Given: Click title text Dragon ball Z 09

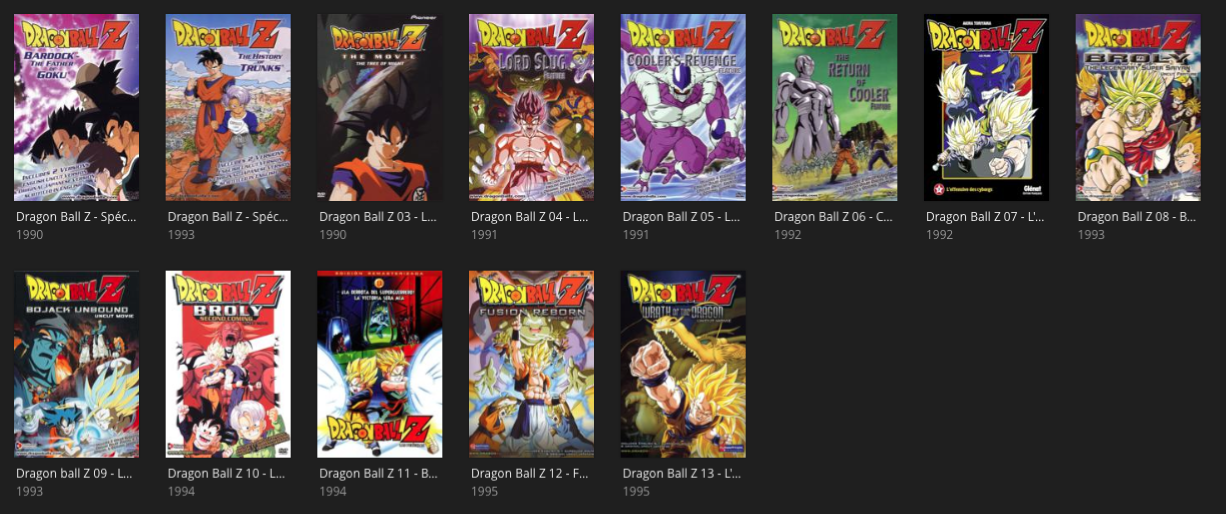Looking at the screenshot, I should (76, 473).
